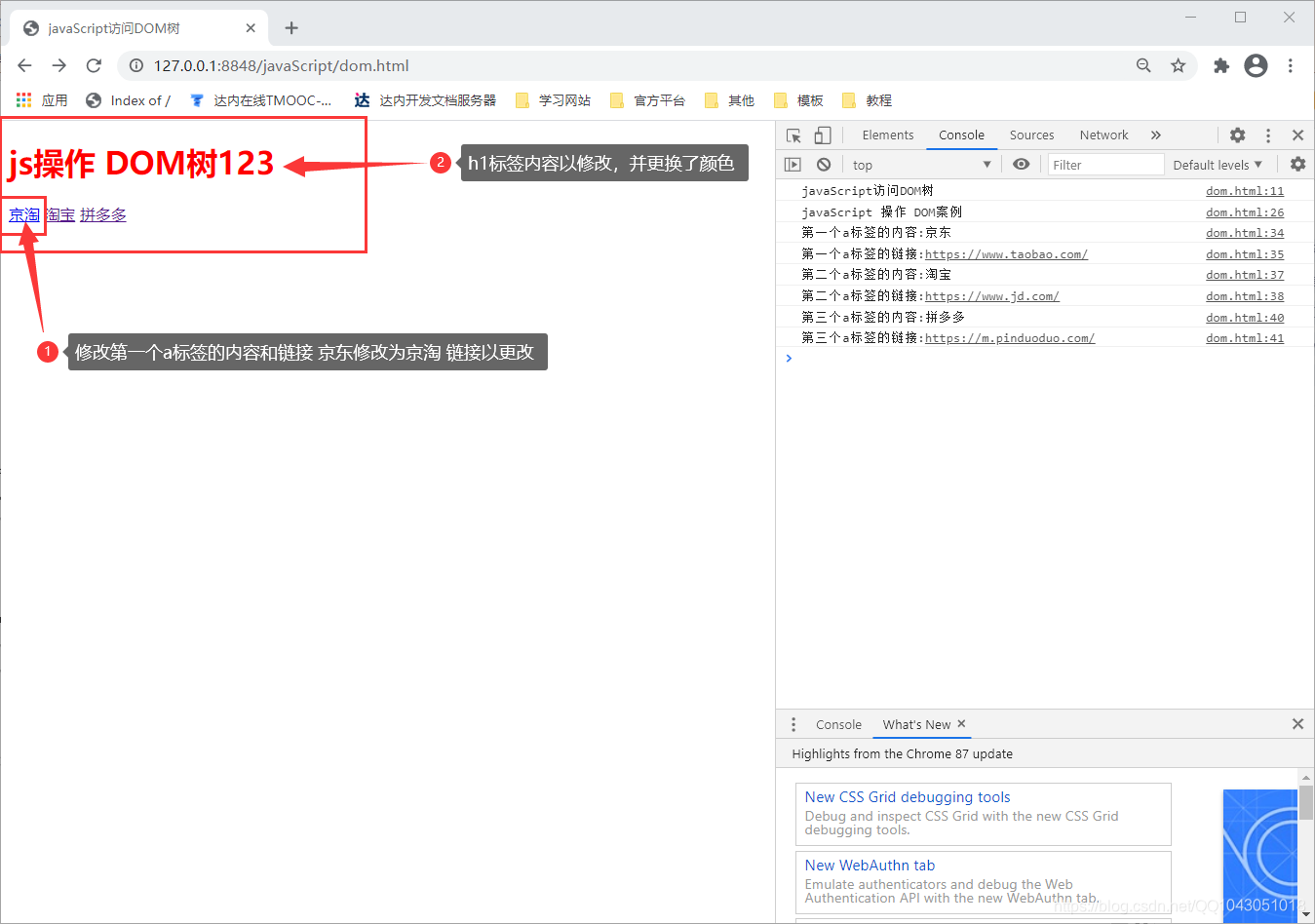Clear the console
This screenshot has width=1315, height=924.
coord(824,165)
